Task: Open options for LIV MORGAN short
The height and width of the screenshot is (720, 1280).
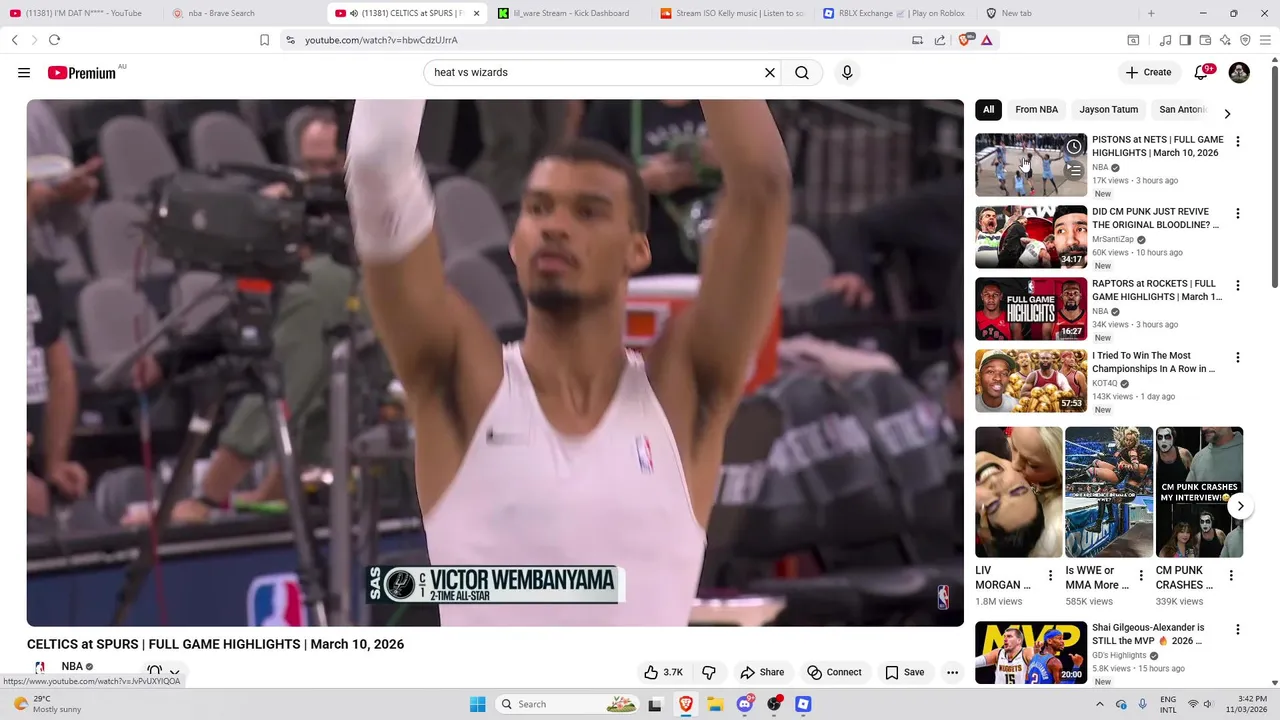Action: [1050, 575]
